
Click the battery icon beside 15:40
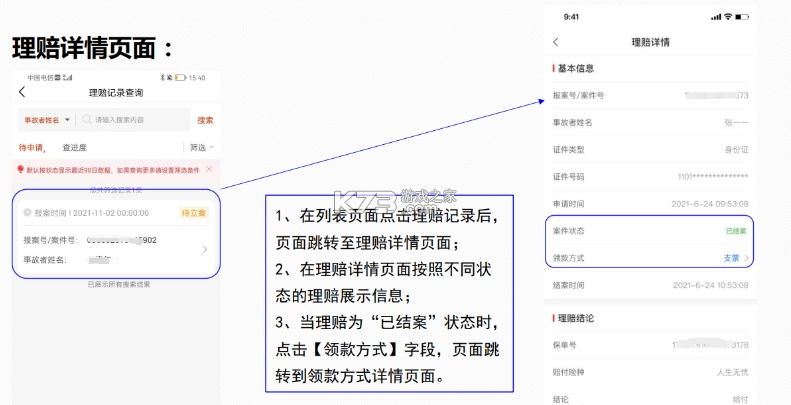coord(181,78)
